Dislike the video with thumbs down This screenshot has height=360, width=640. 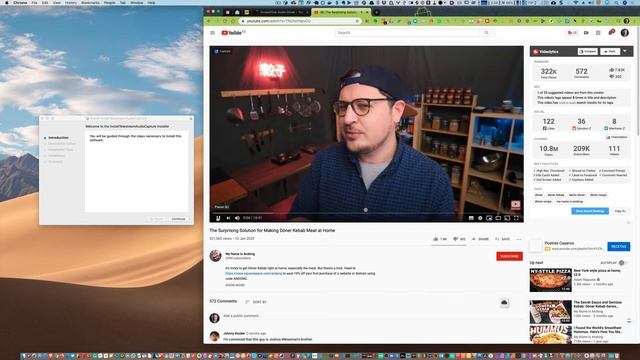coord(459,239)
